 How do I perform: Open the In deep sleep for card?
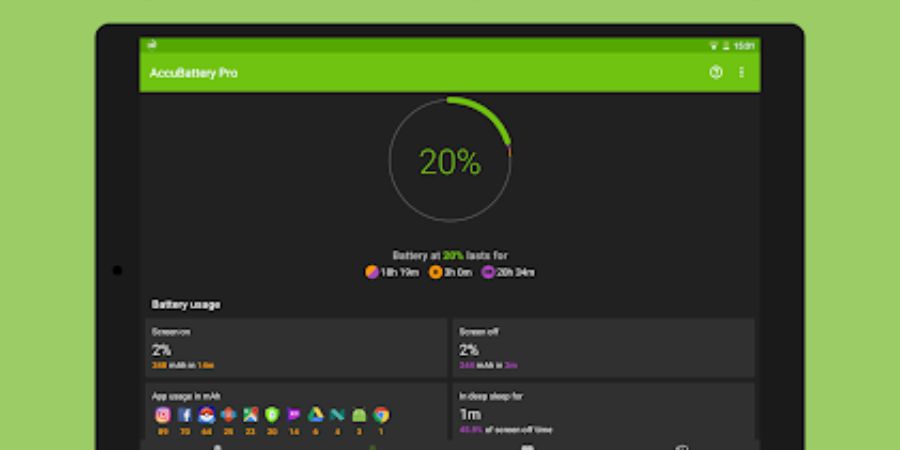(604, 412)
